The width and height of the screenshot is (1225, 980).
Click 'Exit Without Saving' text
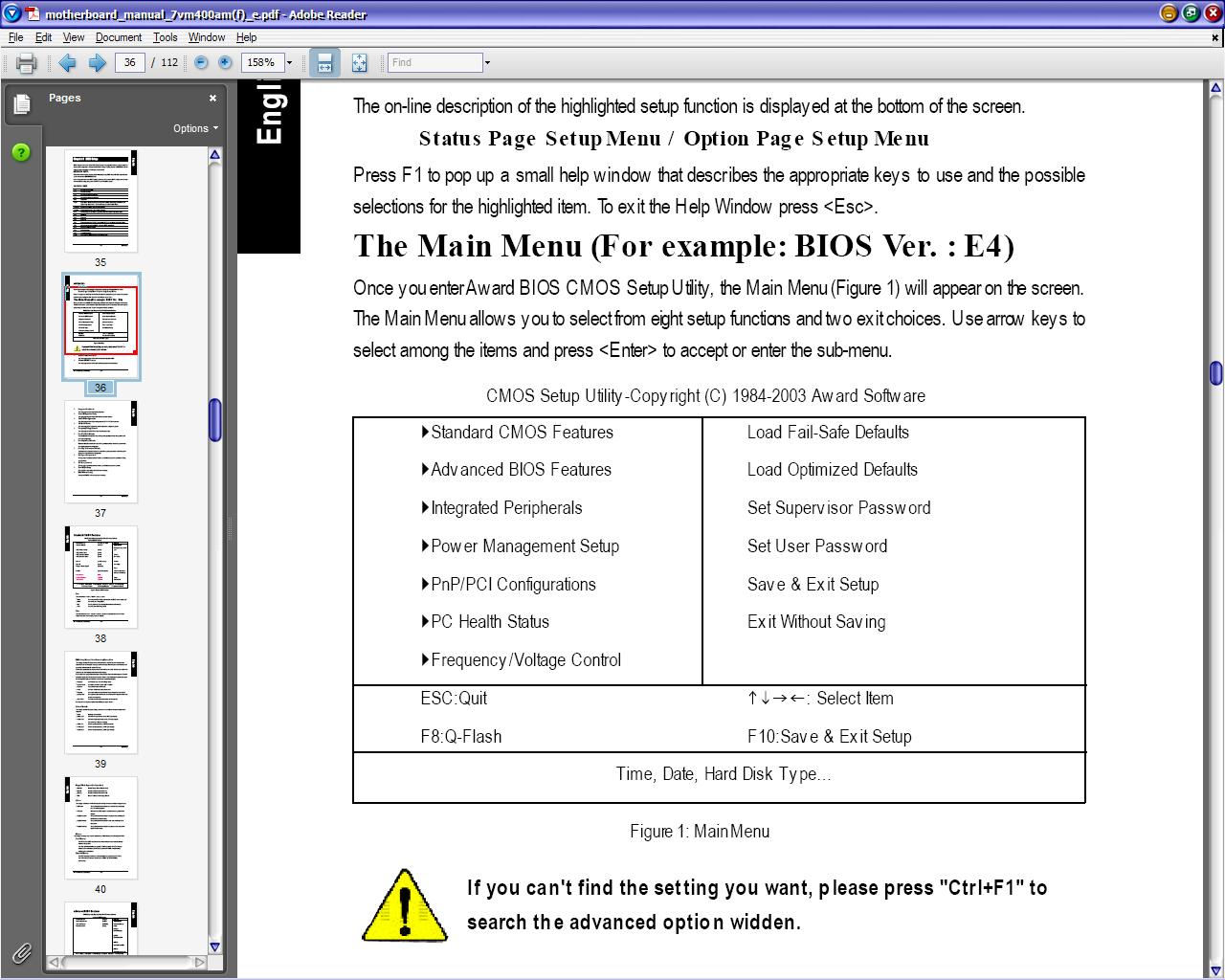pos(816,622)
